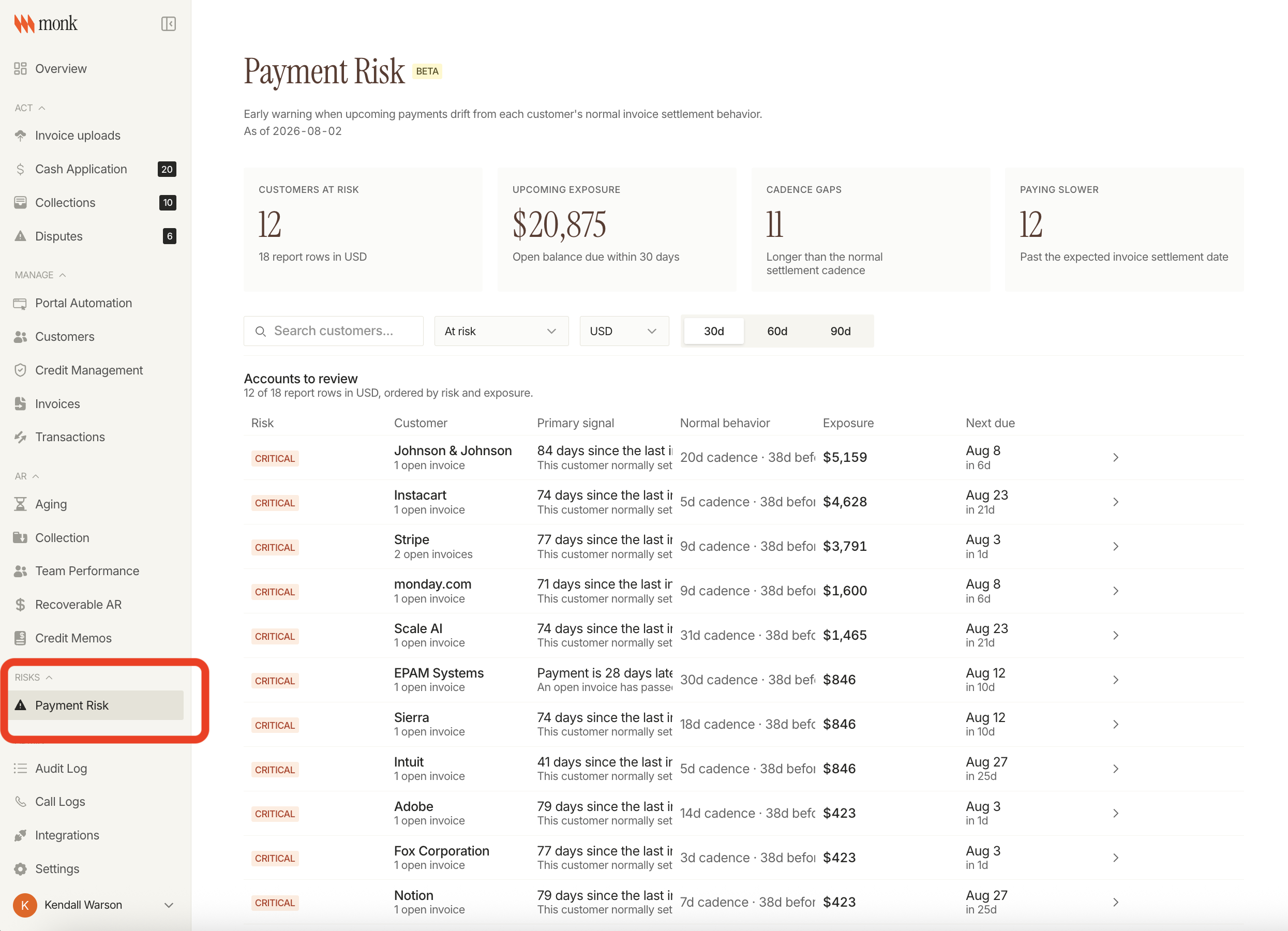Click the Exposure column header
The height and width of the screenshot is (931, 1288).
848,423
